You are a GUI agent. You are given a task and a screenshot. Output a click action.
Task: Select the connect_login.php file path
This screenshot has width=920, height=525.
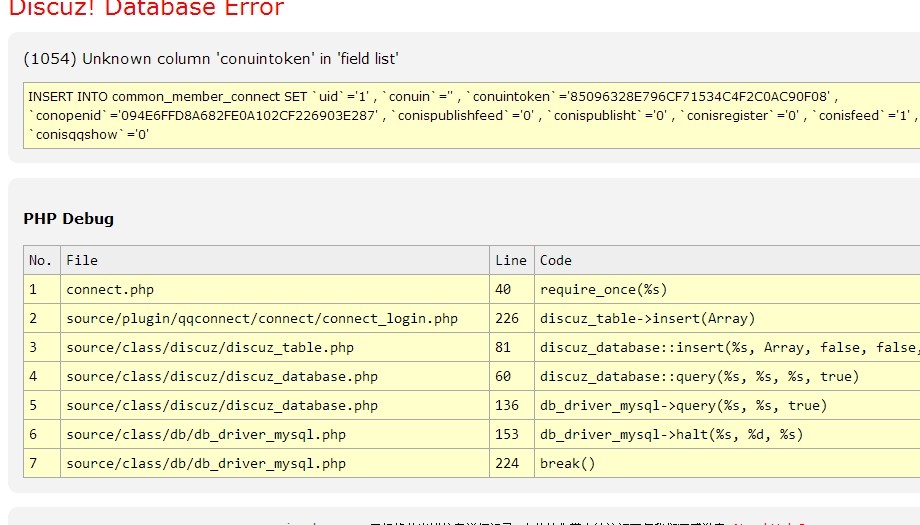click(262, 318)
